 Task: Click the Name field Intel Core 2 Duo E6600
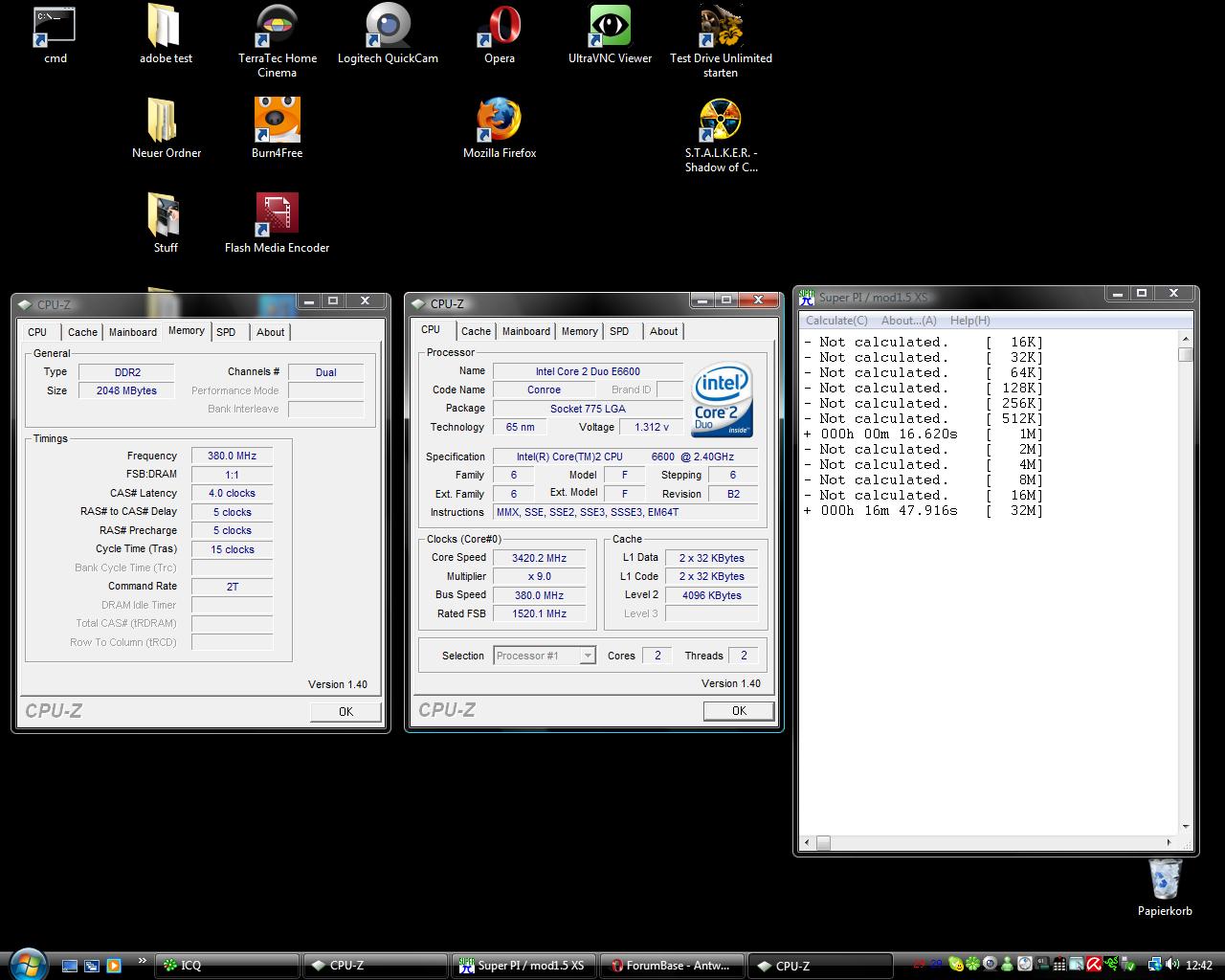click(x=588, y=371)
